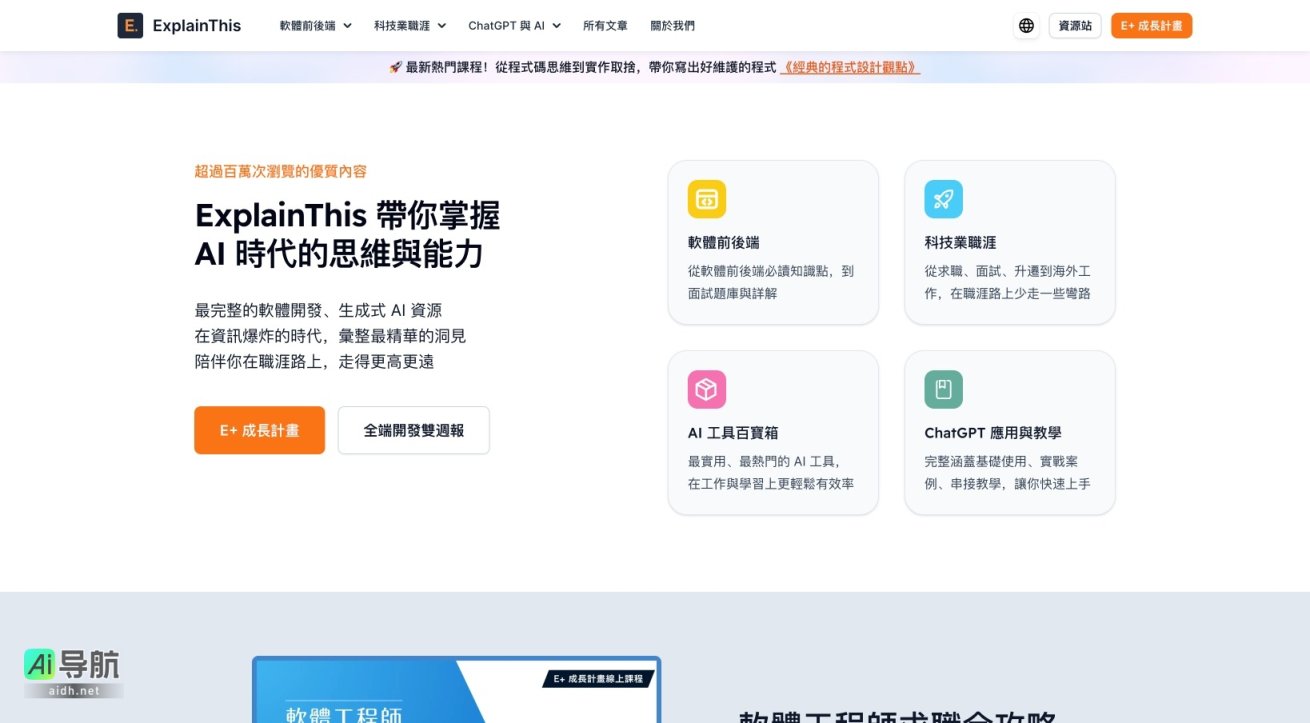The height and width of the screenshot is (723, 1310).
Task: Click the 軟體前後端 card browser icon
Action: (x=705, y=198)
